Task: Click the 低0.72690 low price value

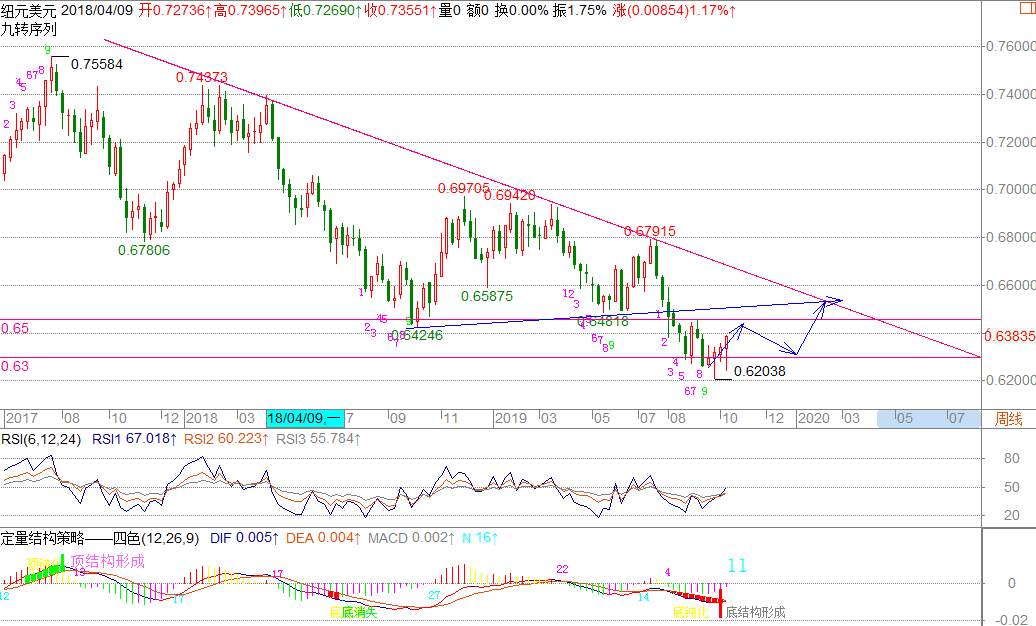Action: tap(326, 11)
